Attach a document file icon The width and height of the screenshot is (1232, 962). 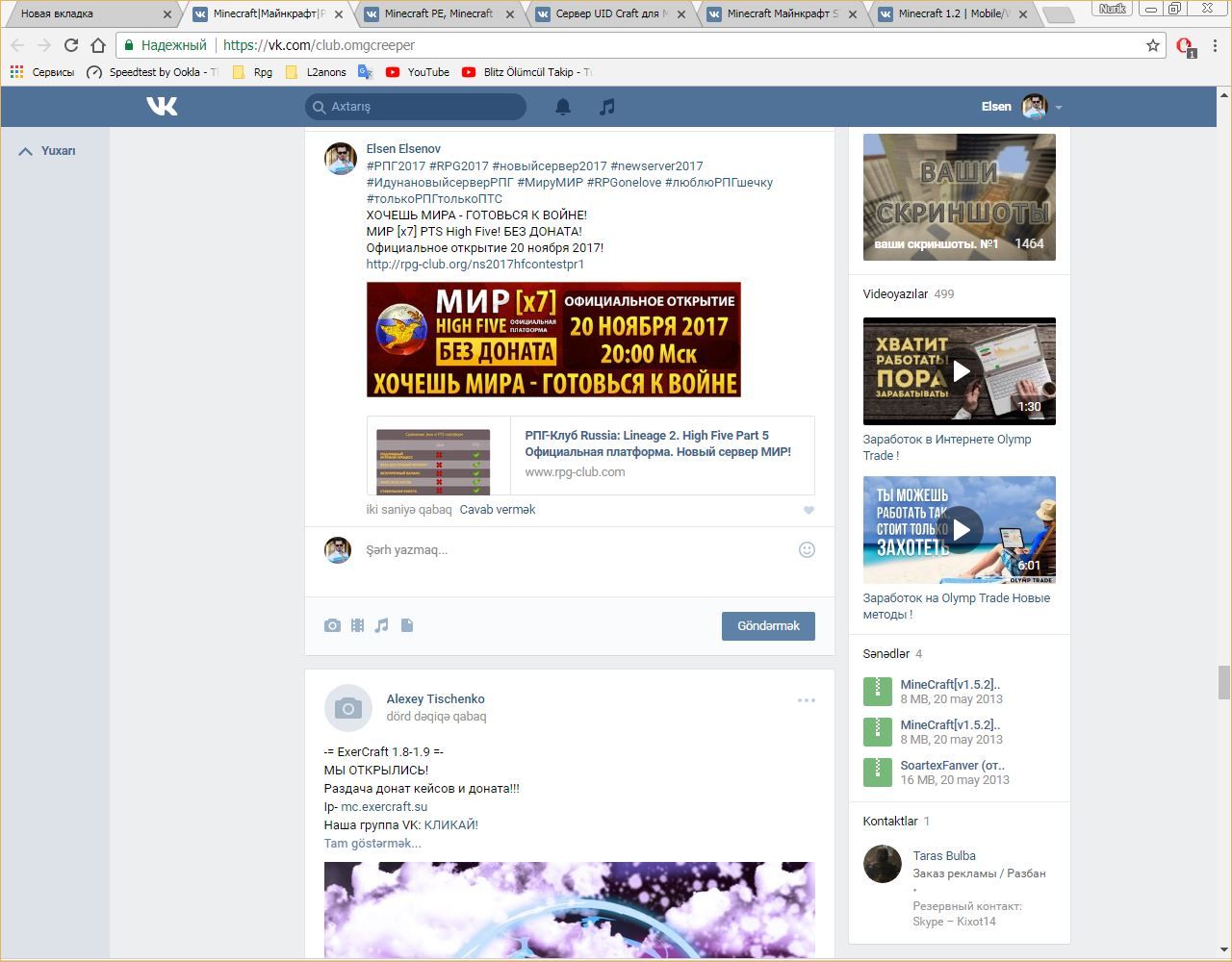407,625
